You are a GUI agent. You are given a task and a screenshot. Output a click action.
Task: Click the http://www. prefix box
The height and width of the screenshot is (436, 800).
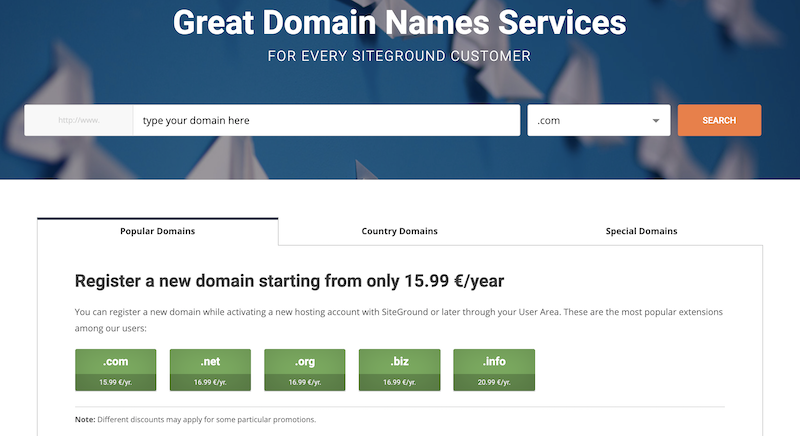pyautogui.click(x=79, y=120)
